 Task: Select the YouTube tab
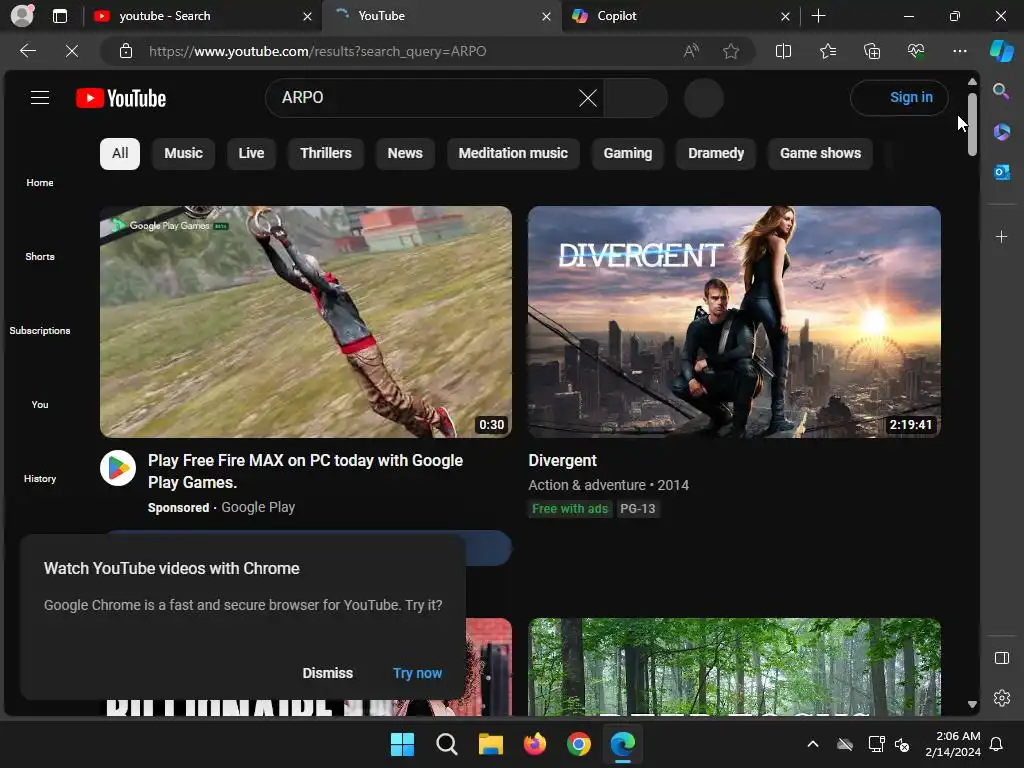[441, 16]
